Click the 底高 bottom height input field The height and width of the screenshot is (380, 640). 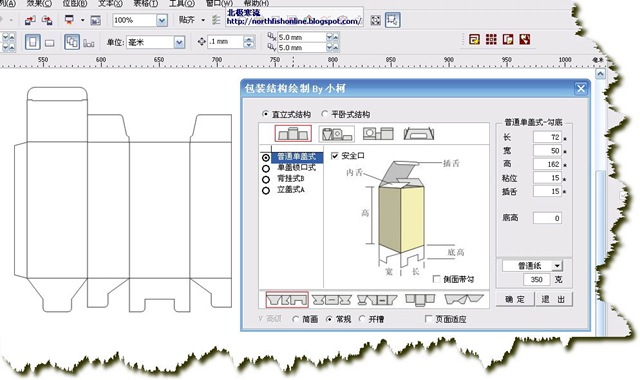tap(547, 218)
